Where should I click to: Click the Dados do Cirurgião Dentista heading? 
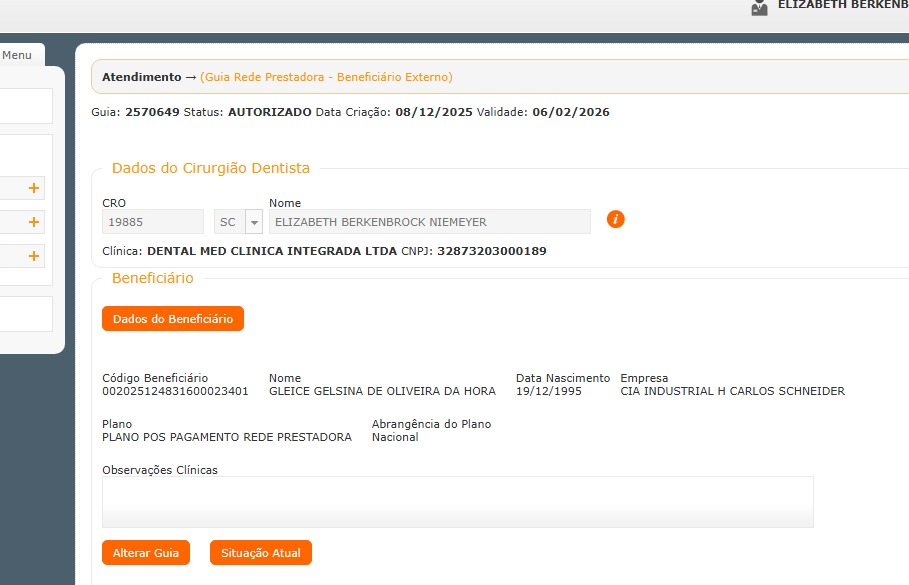210,168
